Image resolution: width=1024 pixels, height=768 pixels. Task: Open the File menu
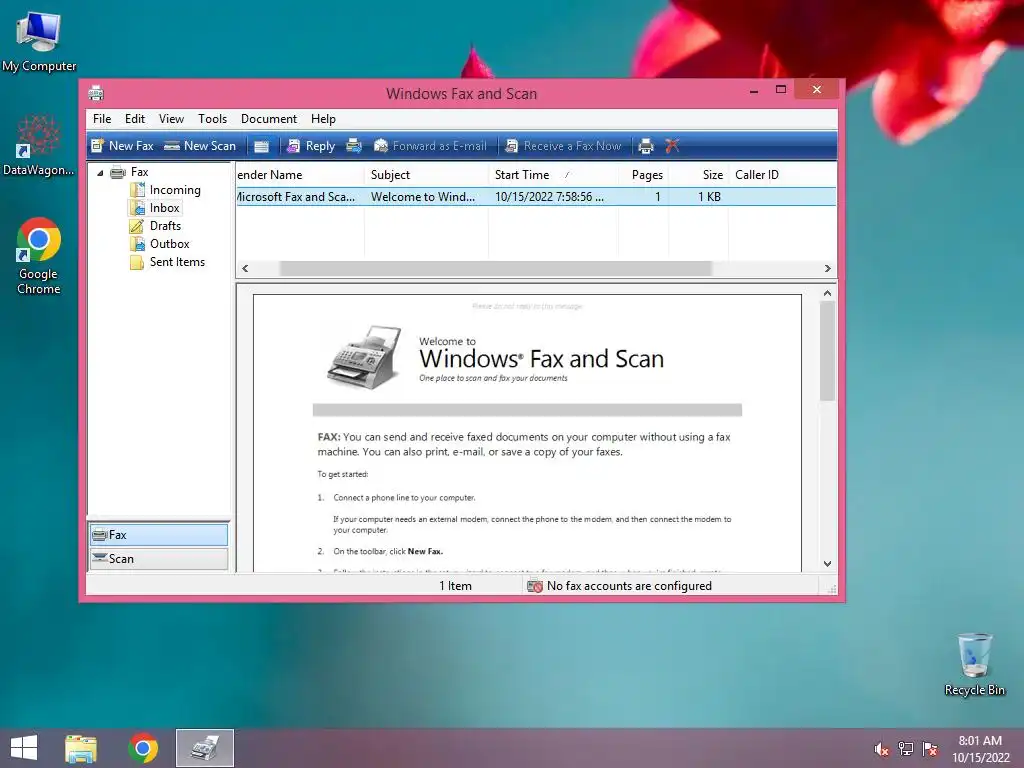pyautogui.click(x=102, y=119)
